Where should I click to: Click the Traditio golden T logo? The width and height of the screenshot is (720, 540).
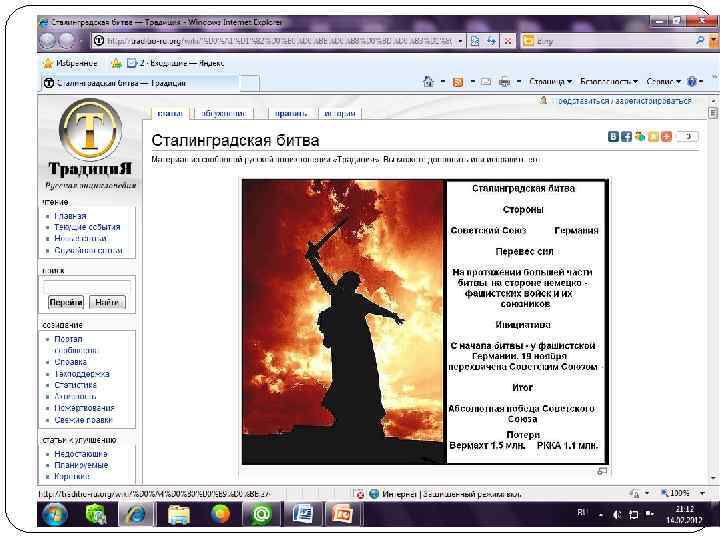coord(90,130)
